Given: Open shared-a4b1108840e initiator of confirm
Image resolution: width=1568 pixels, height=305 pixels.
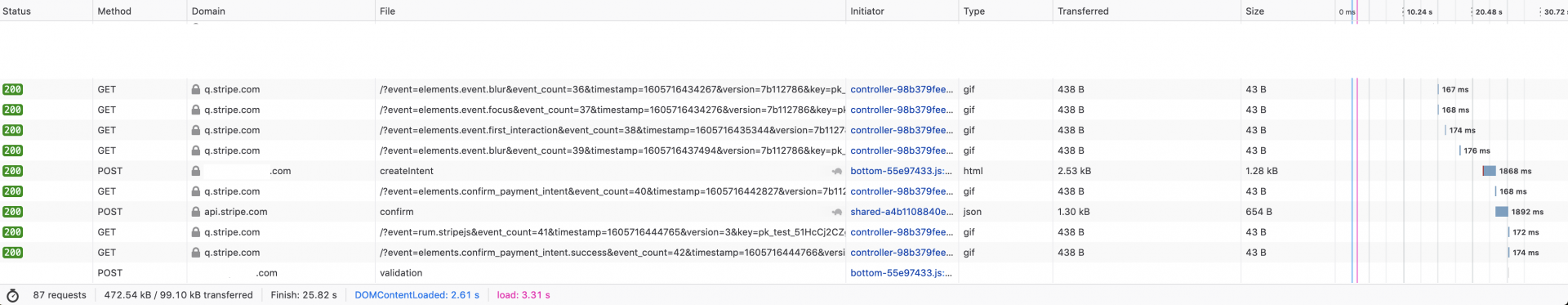Looking at the screenshot, I should point(902,212).
